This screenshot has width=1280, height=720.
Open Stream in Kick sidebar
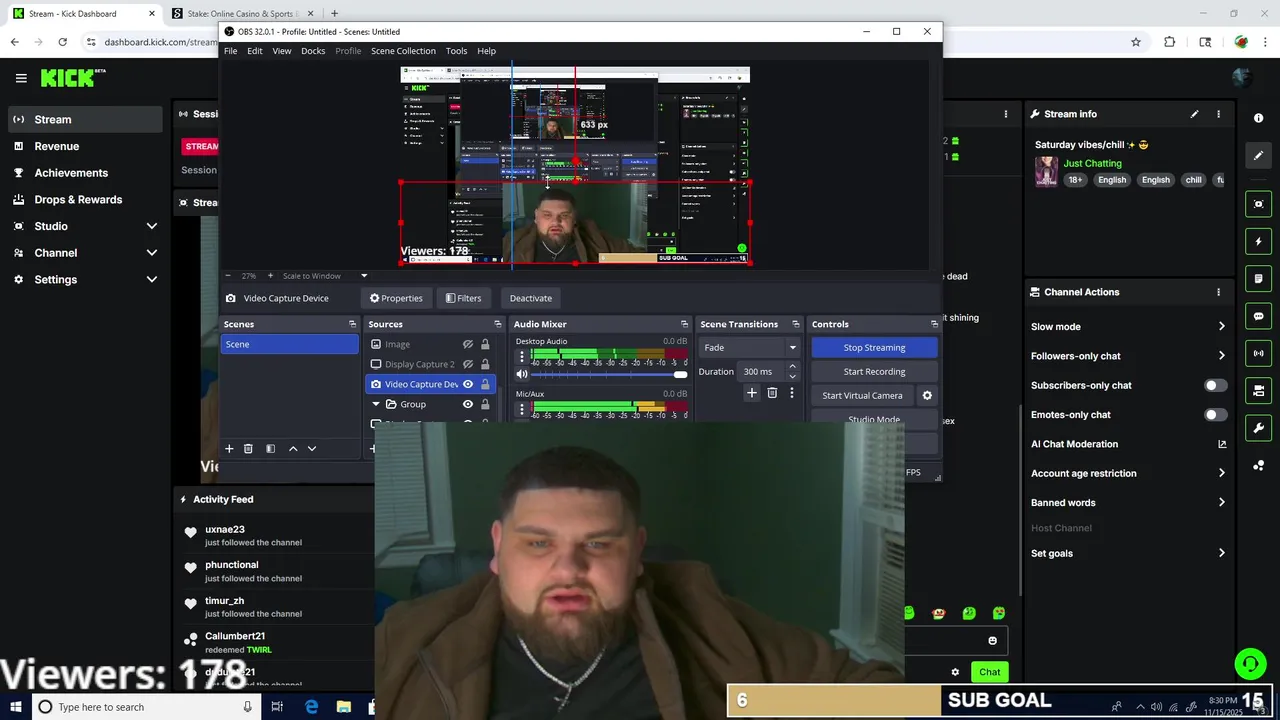click(85, 119)
